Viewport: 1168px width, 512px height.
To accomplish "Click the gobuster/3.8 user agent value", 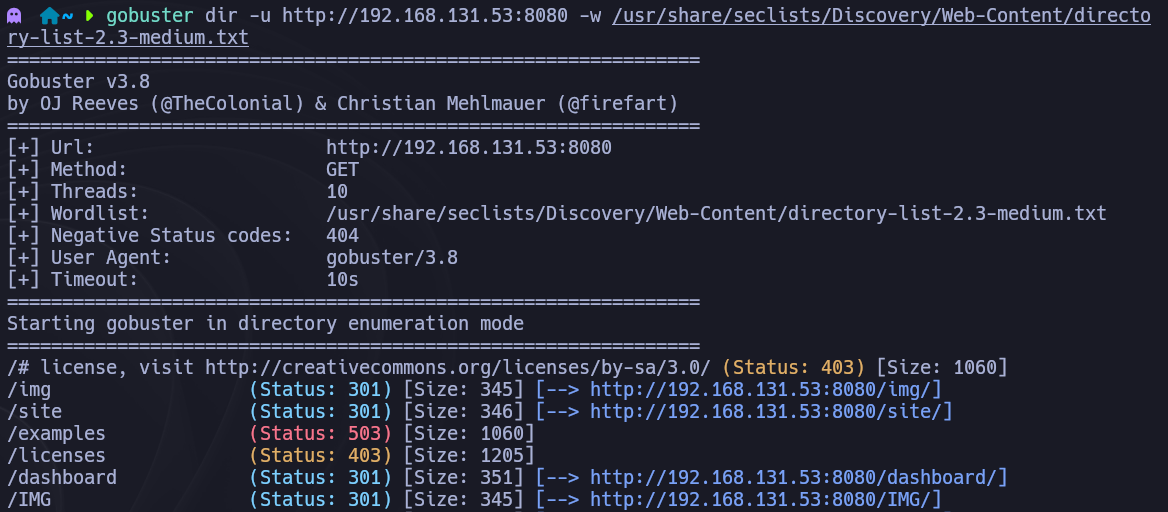I will (391, 258).
